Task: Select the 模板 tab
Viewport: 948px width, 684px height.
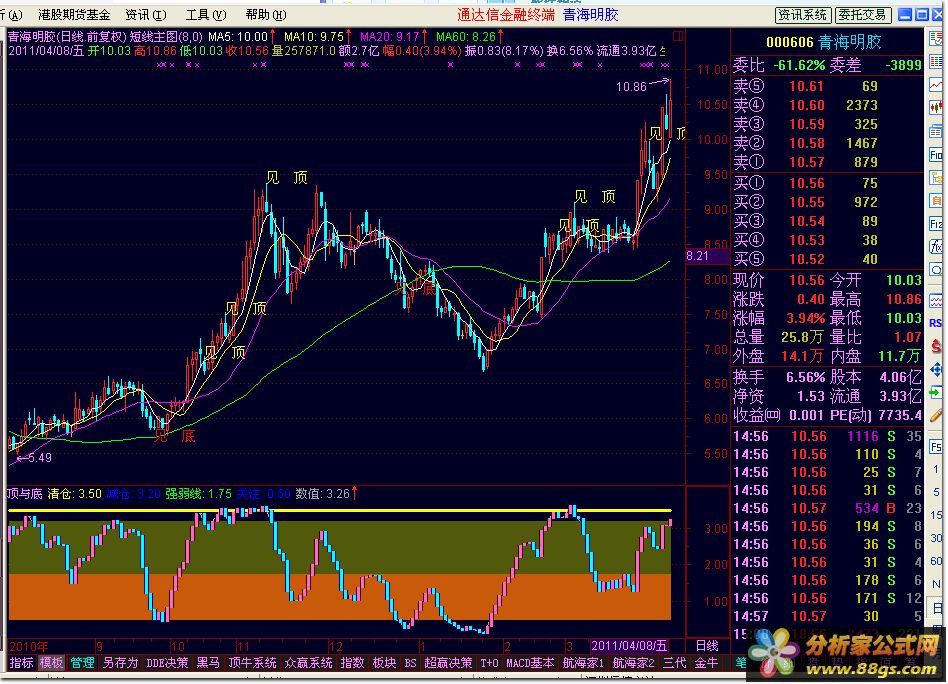Action: (x=51, y=663)
